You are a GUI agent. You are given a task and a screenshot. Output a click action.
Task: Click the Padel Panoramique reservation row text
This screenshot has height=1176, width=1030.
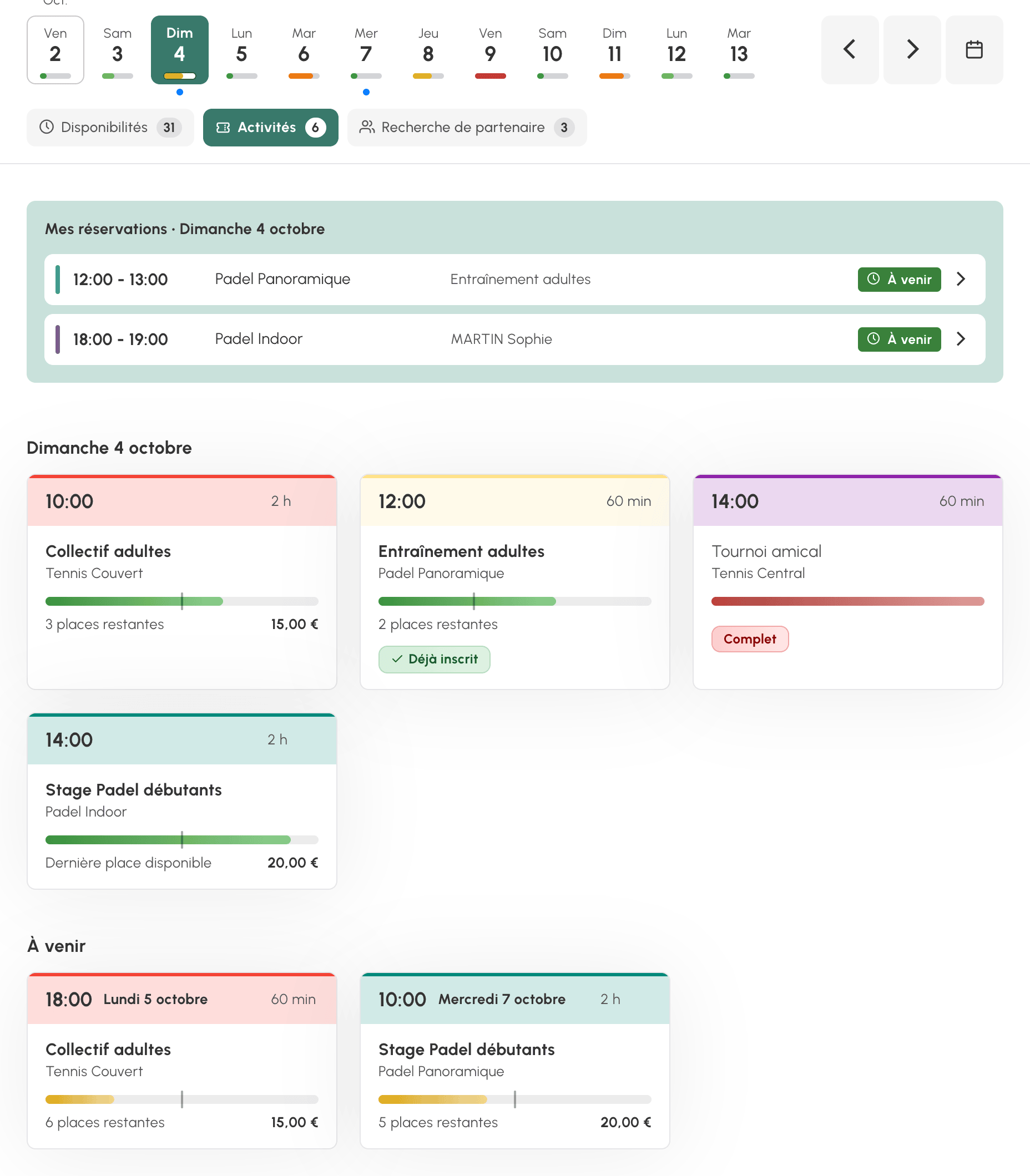[x=282, y=279]
